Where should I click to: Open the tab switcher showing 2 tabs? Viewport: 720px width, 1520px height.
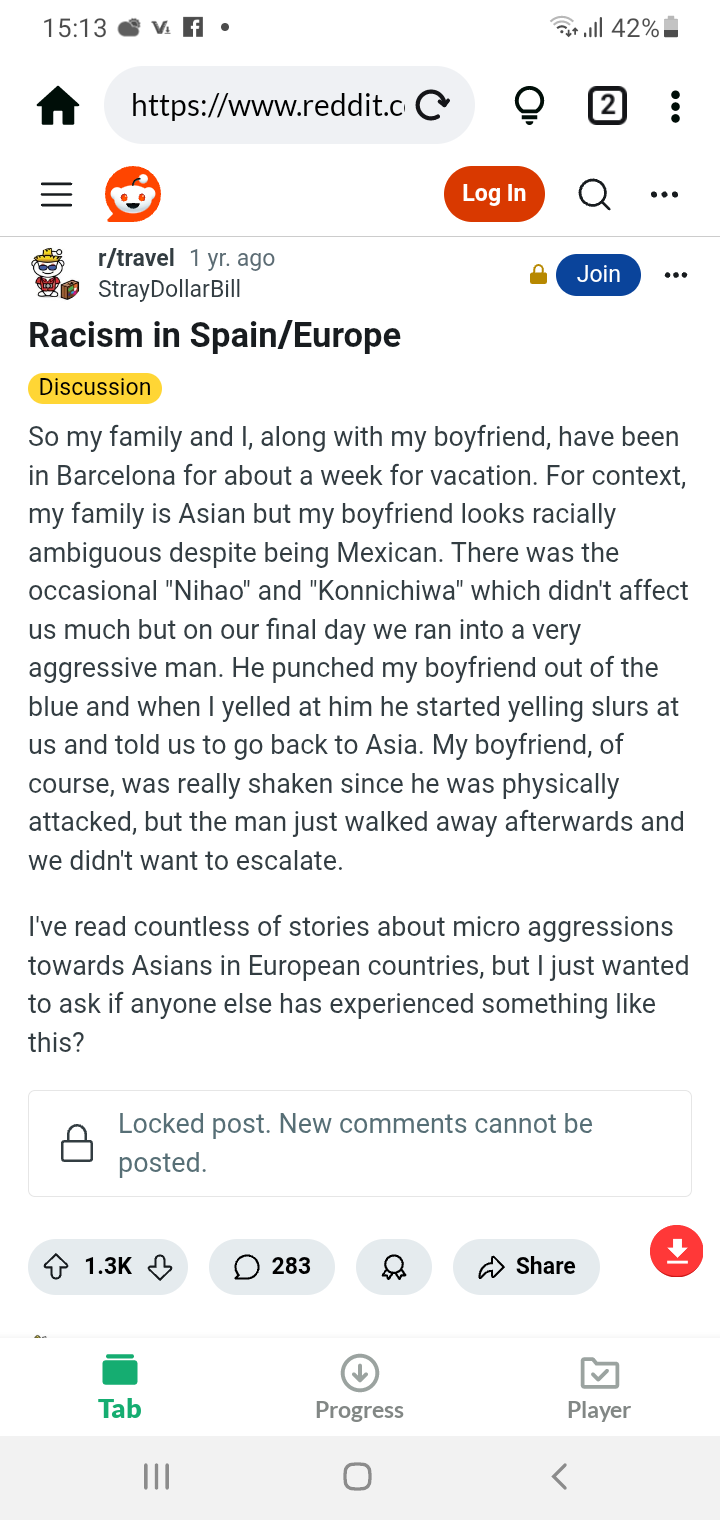[607, 105]
